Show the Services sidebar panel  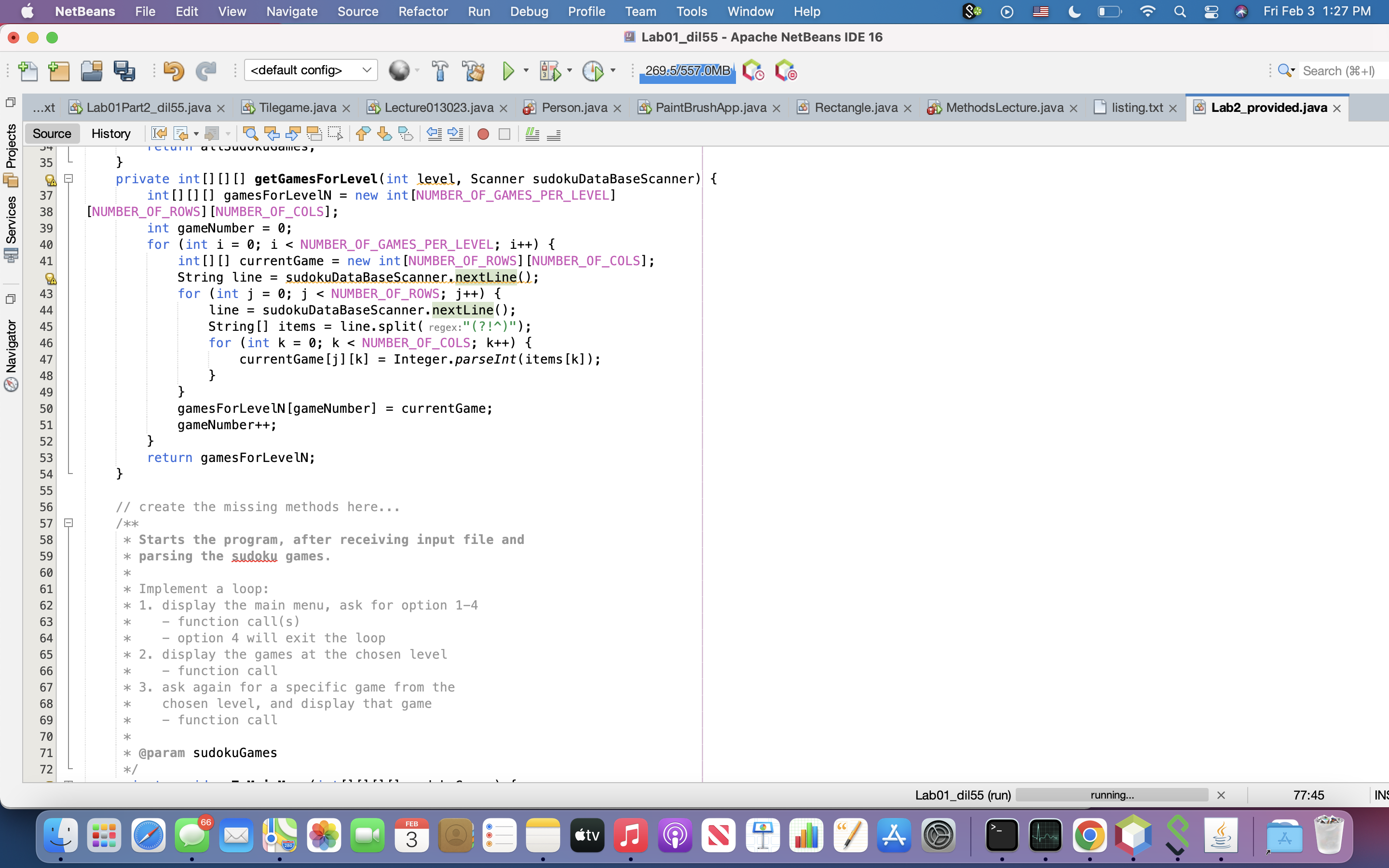(10, 224)
